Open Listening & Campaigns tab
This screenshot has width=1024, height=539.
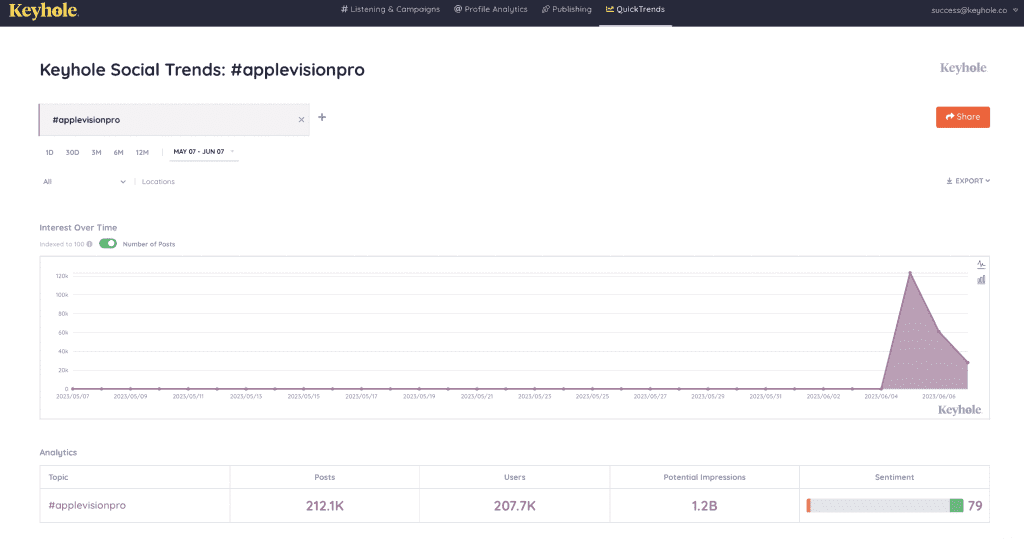[x=390, y=9]
